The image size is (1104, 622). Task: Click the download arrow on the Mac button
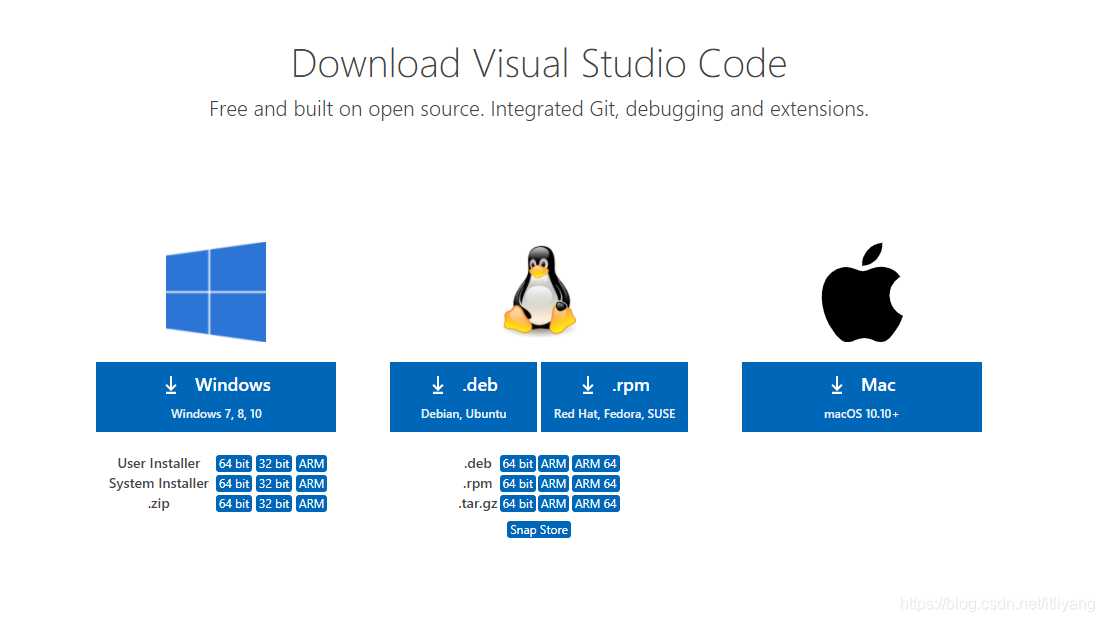836,385
